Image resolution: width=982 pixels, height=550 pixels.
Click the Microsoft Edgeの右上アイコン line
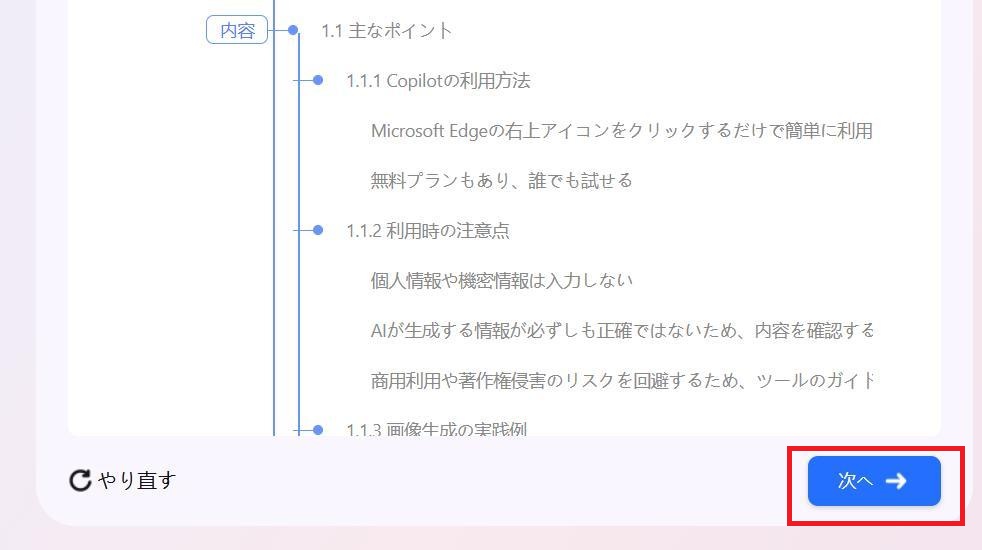[621, 131]
